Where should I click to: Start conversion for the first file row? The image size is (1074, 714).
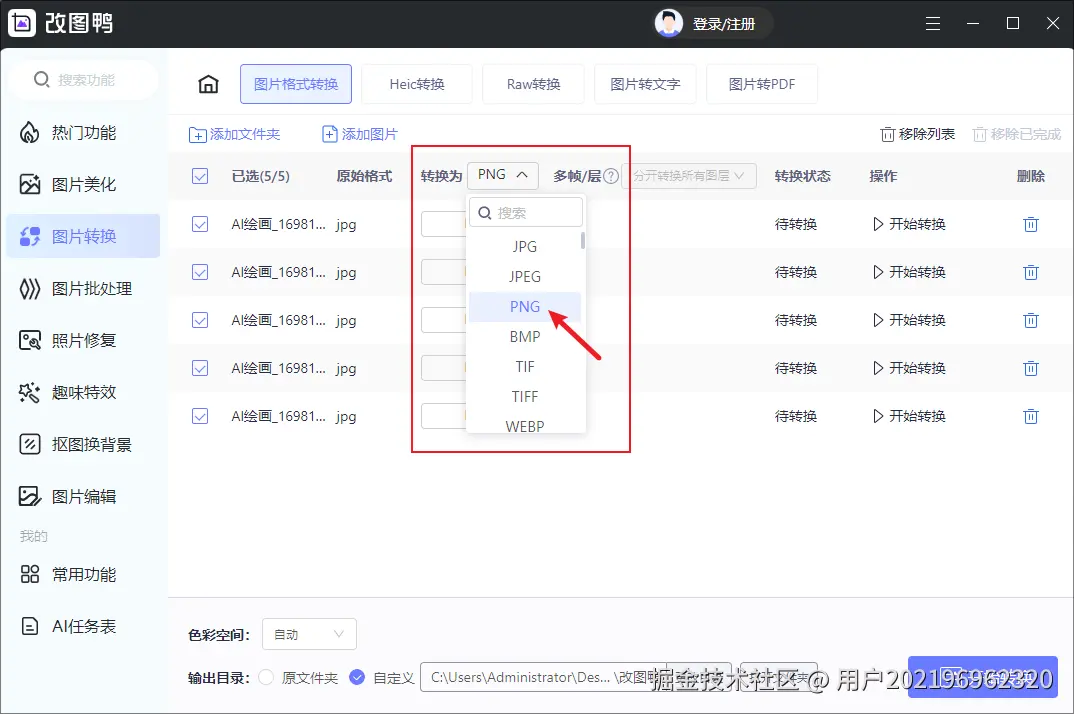[909, 224]
